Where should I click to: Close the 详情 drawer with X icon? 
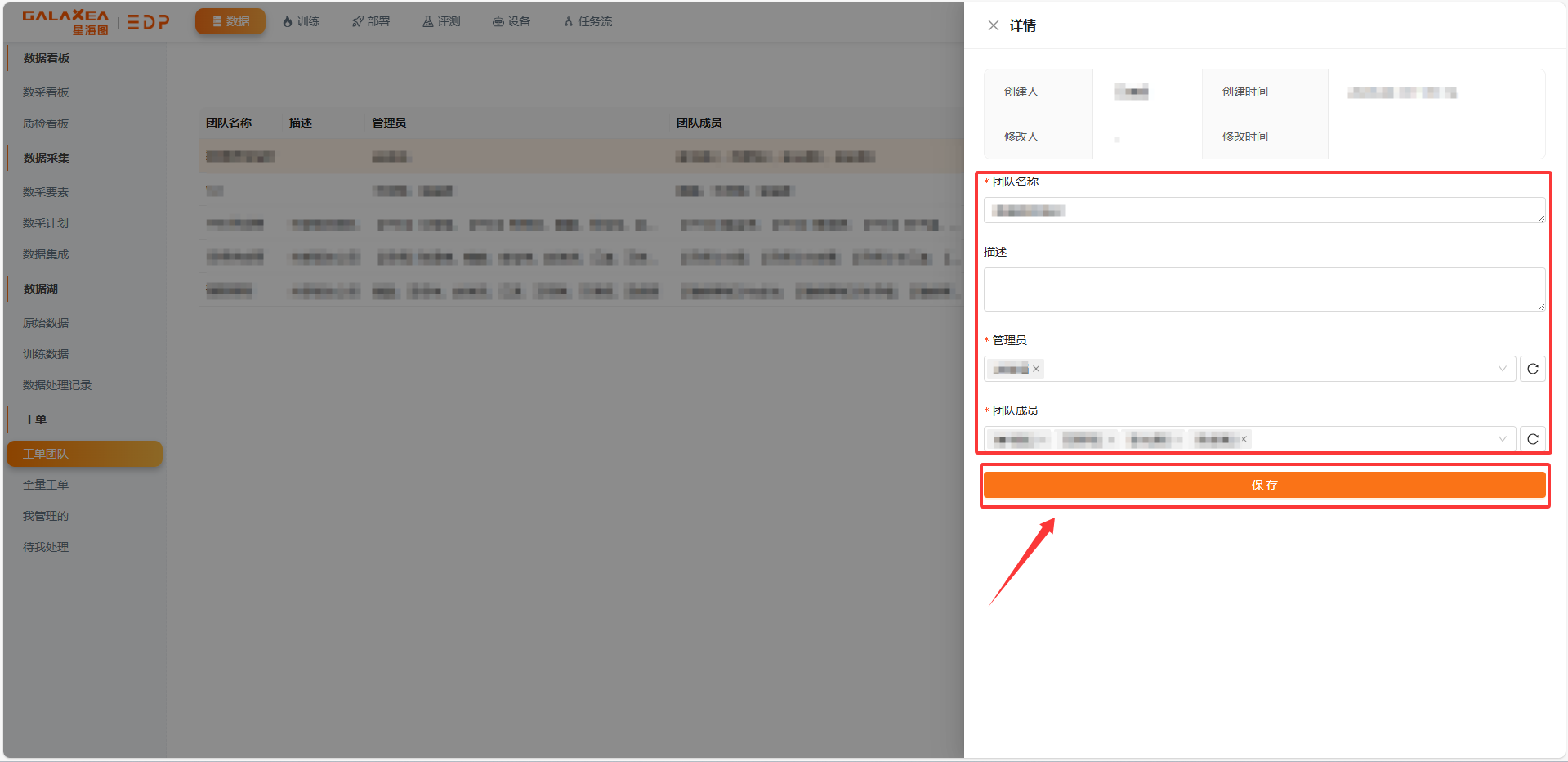(993, 25)
